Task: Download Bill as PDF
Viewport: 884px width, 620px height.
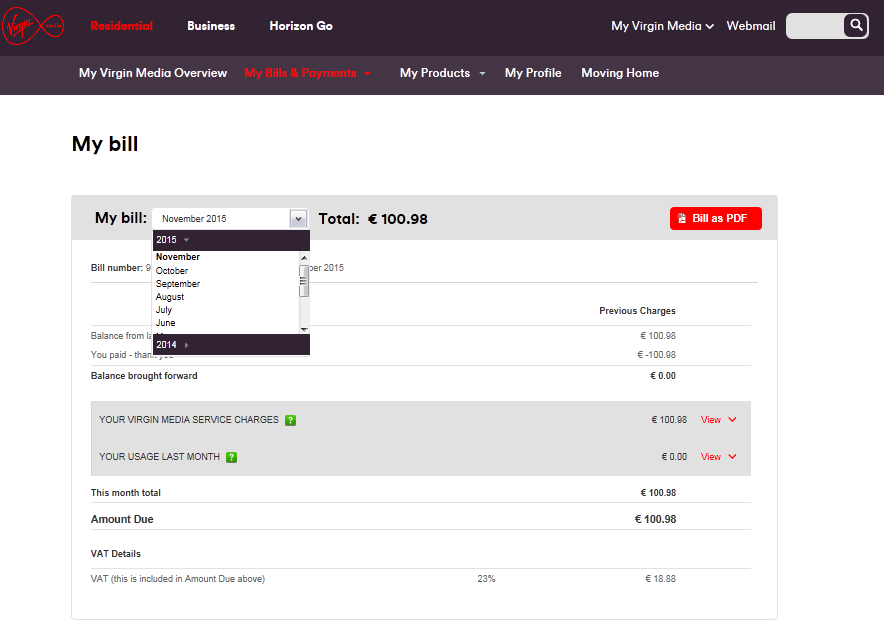Action: point(715,219)
